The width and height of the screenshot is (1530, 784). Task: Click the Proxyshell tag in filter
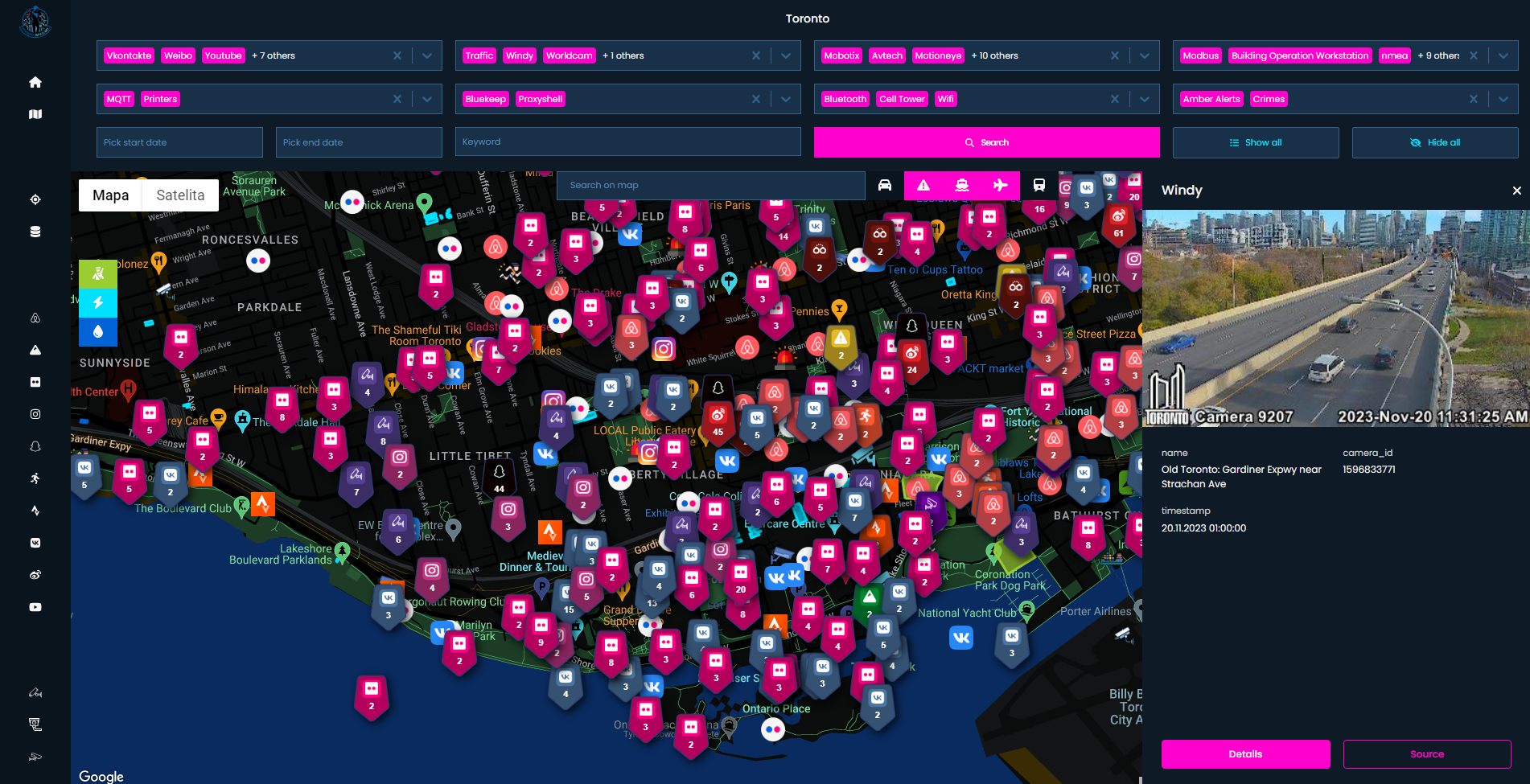pyautogui.click(x=541, y=99)
